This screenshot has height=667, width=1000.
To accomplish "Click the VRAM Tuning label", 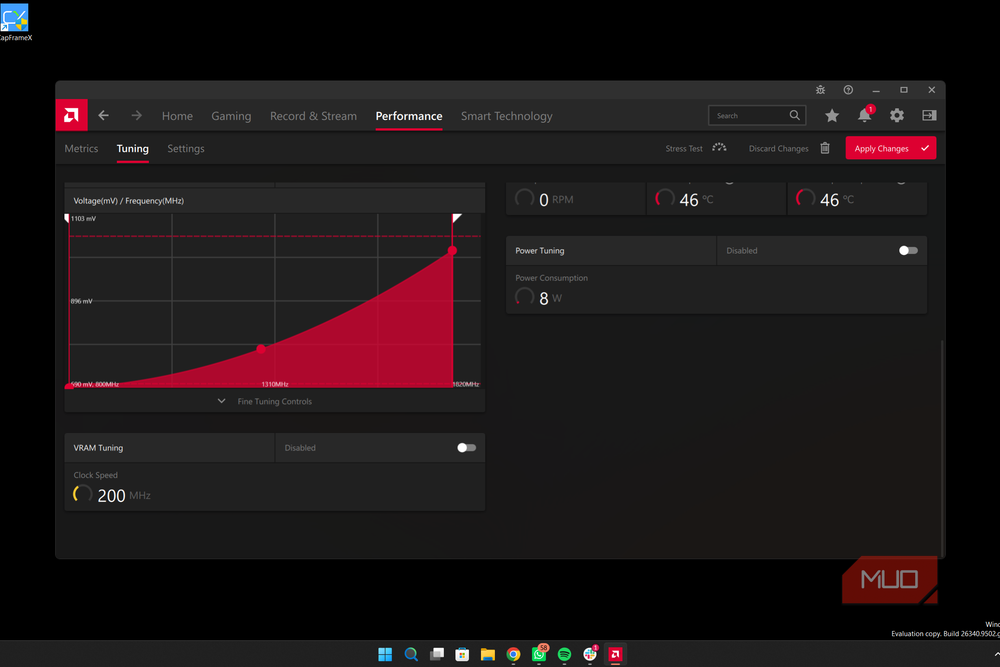I will (x=98, y=448).
